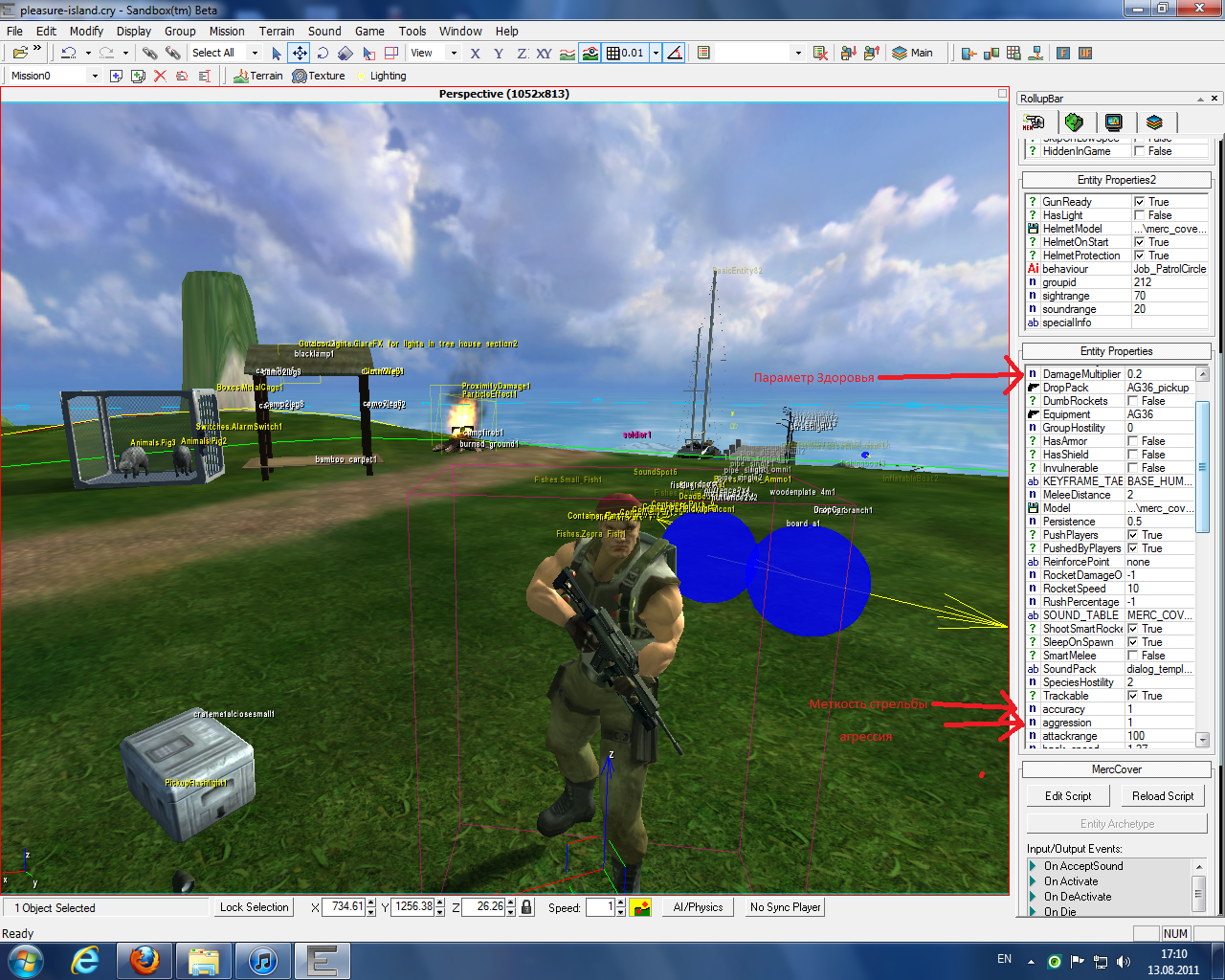Open the File menu
The image size is (1225, 980).
pyautogui.click(x=15, y=31)
